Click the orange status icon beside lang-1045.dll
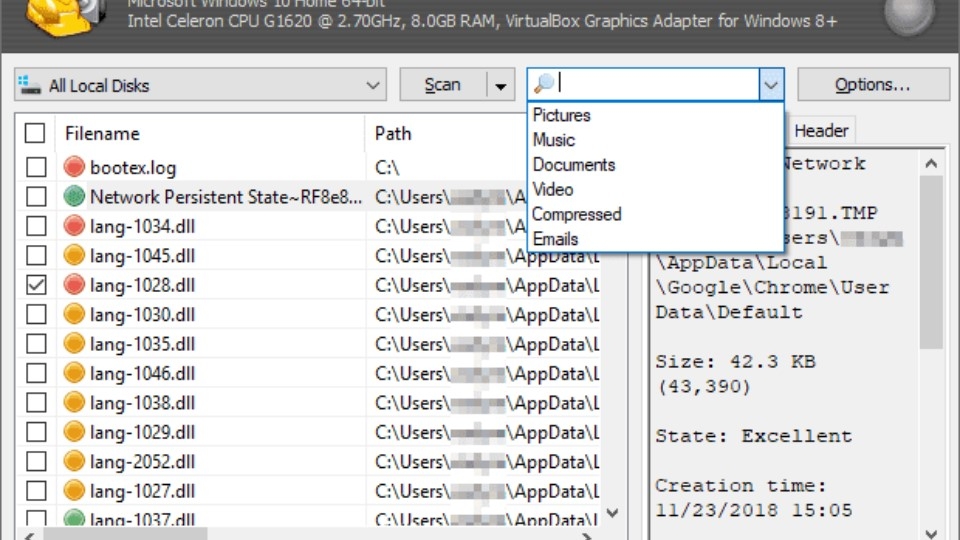 coord(74,255)
